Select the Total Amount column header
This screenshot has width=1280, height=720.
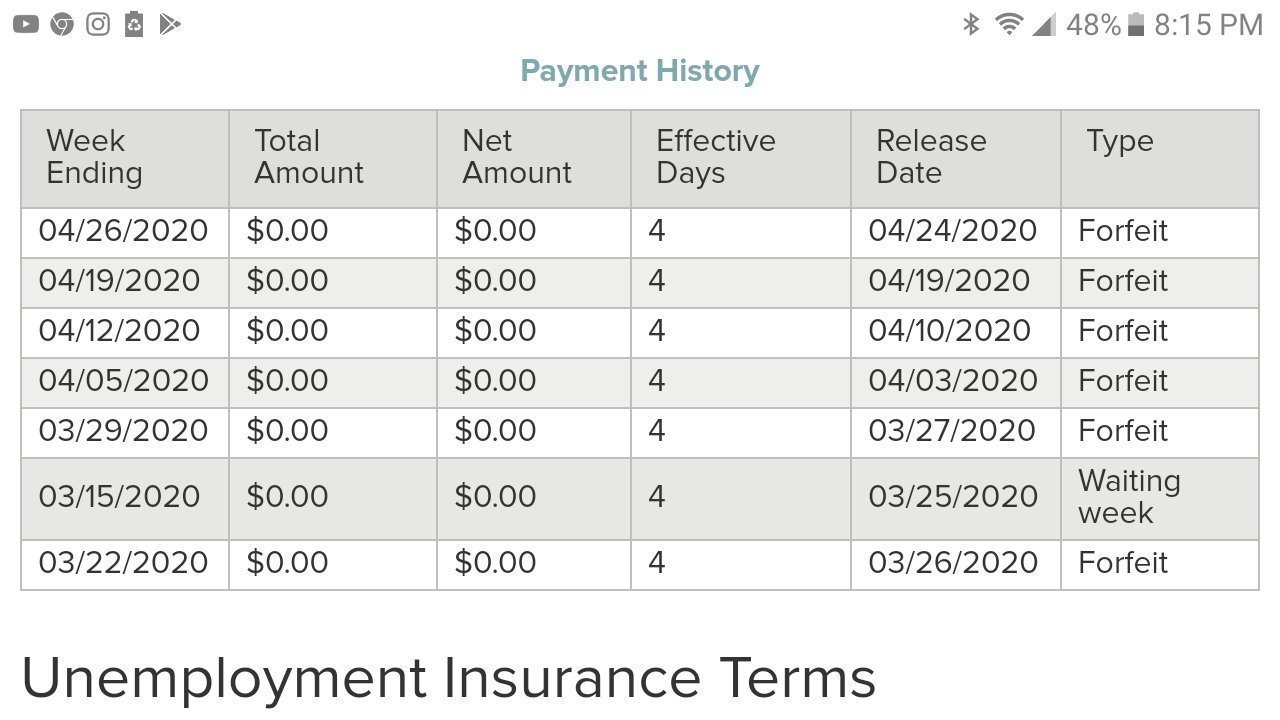point(308,157)
